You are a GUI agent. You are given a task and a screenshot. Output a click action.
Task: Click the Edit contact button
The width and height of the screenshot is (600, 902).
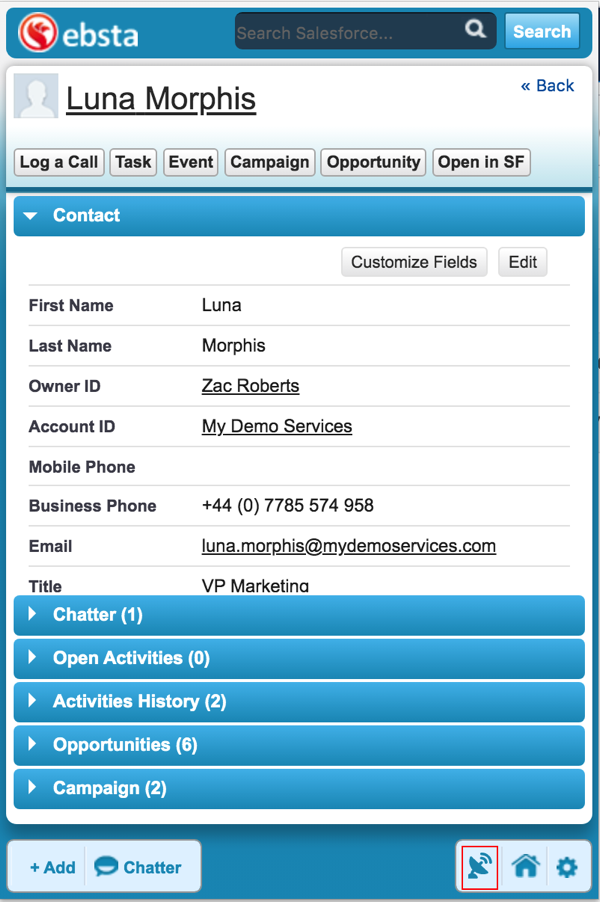click(x=522, y=262)
